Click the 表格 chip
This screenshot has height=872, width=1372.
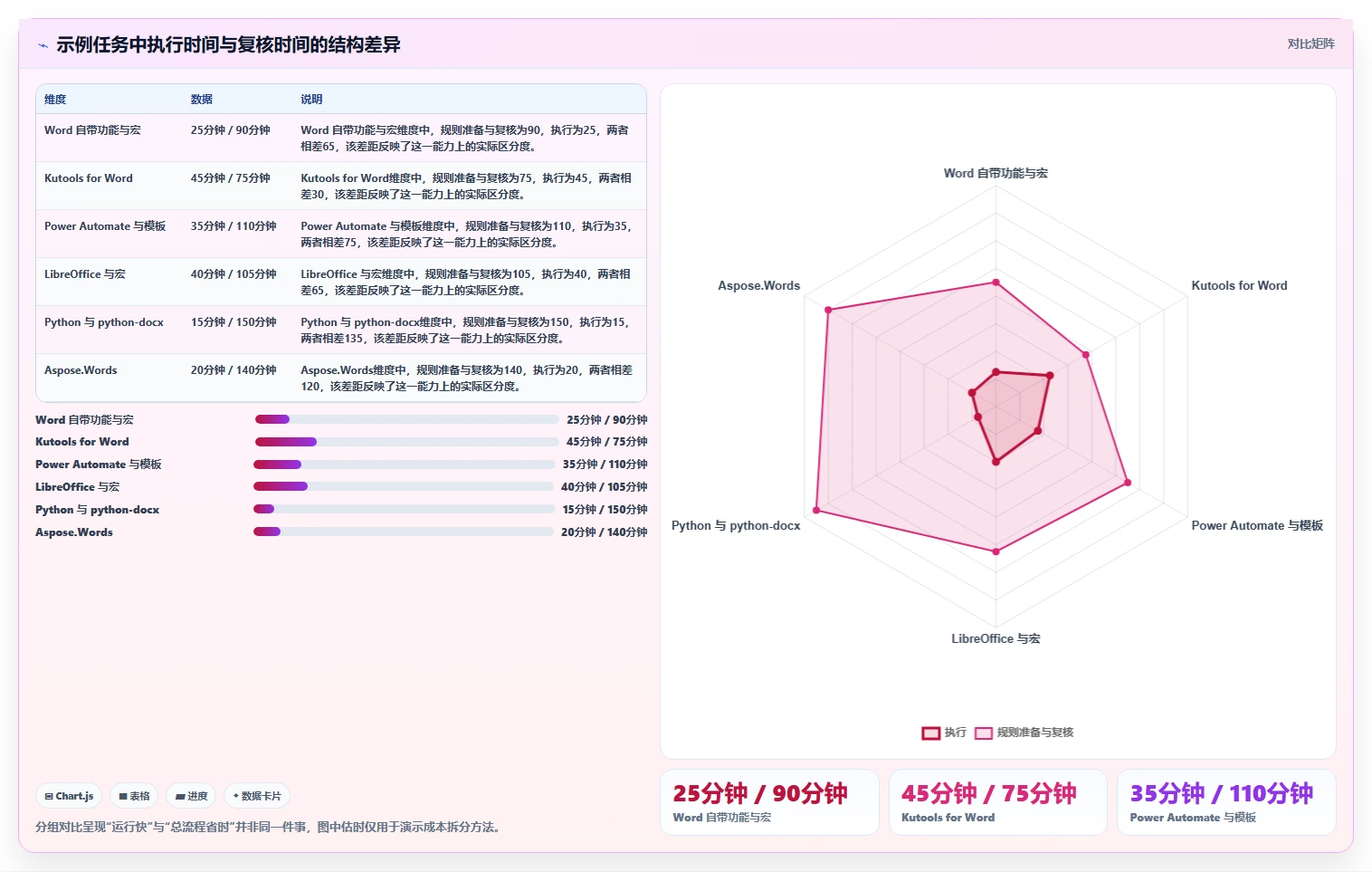click(x=134, y=796)
